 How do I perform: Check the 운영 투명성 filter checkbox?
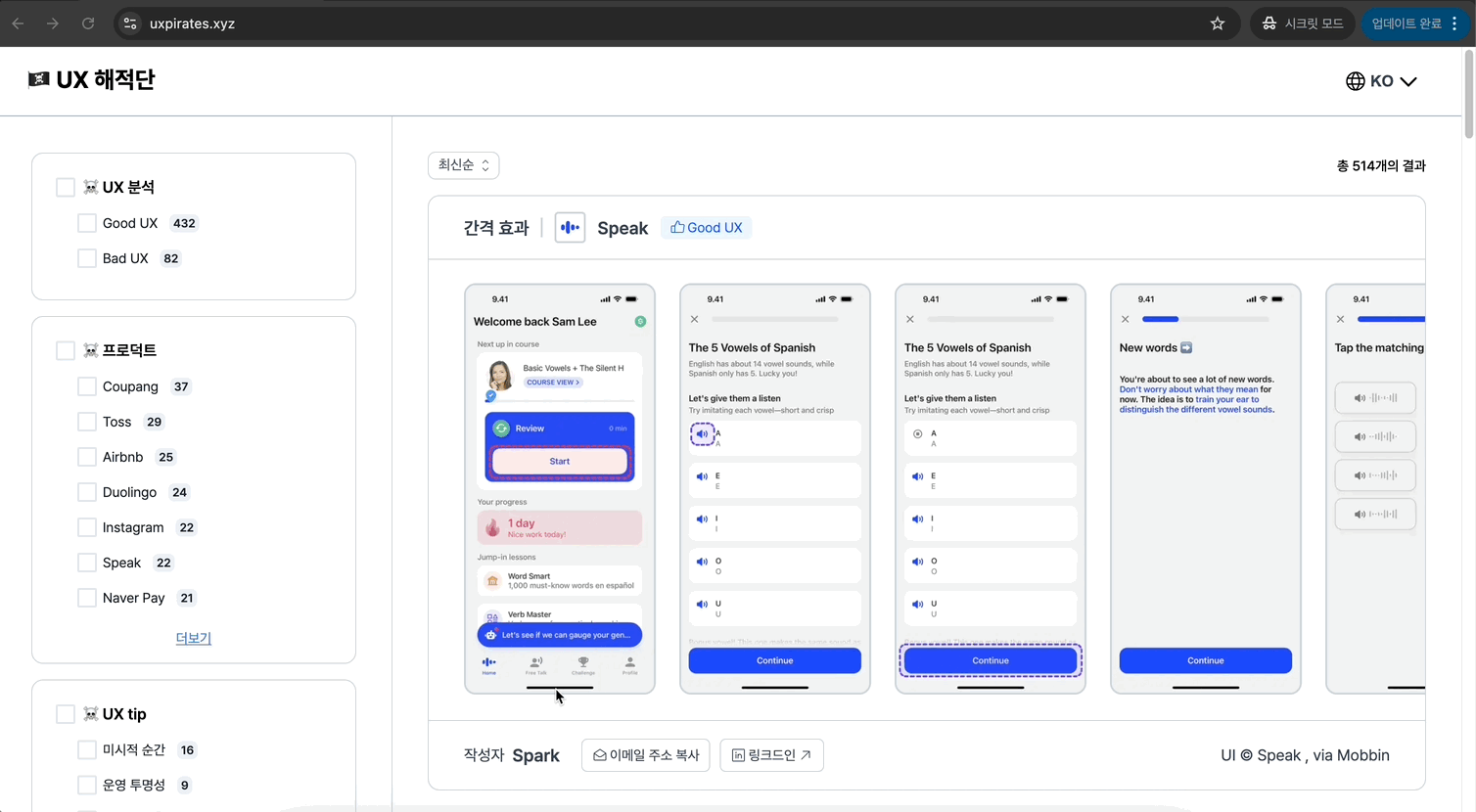pyautogui.click(x=87, y=785)
